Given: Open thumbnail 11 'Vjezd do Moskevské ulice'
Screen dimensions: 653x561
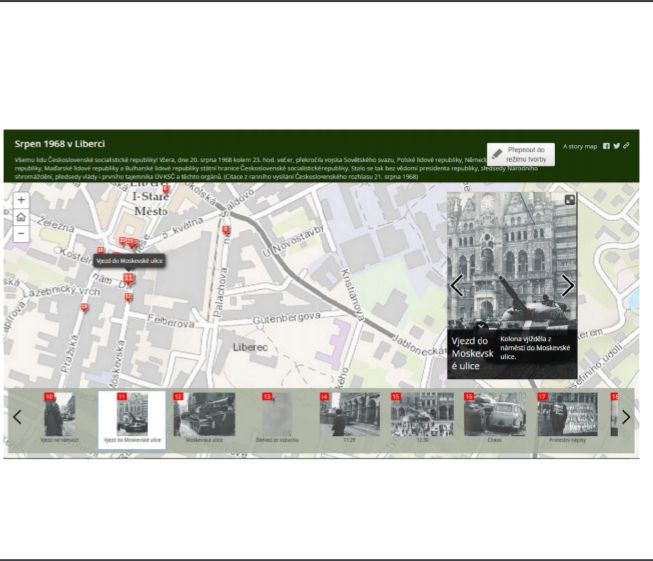Looking at the screenshot, I should 132,420.
